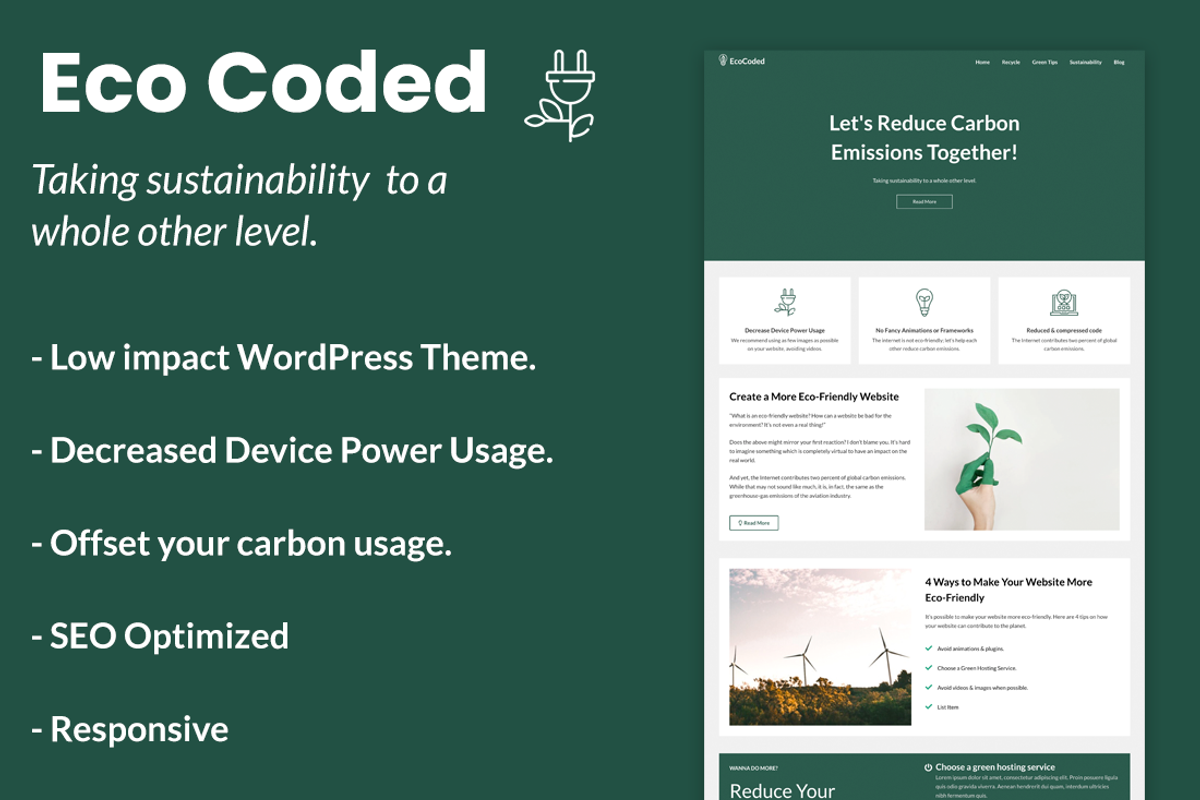The width and height of the screenshot is (1200, 800).
Task: Click the checkmark beside Avoid videos & images
Action: (929, 687)
